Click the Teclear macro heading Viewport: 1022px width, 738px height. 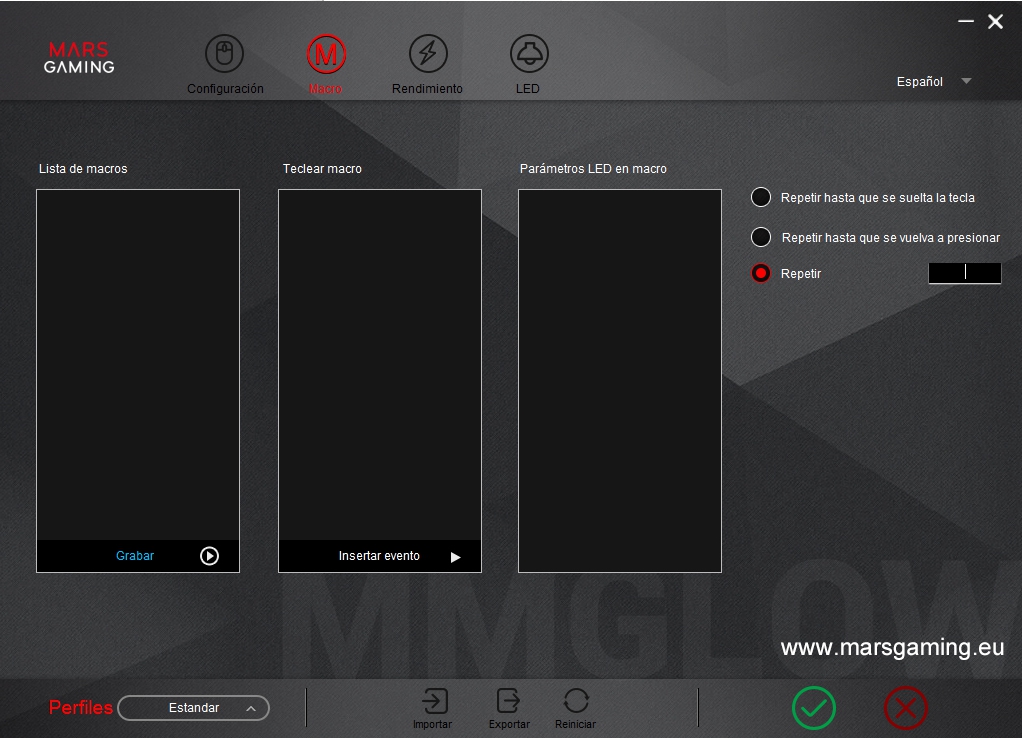(x=322, y=169)
